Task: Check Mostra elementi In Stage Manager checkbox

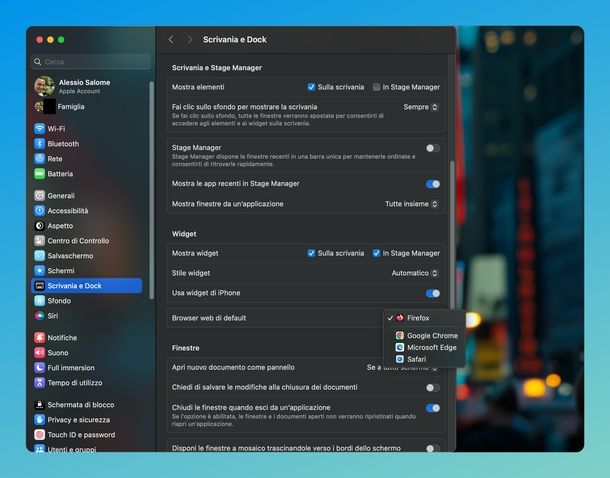Action: (x=376, y=87)
